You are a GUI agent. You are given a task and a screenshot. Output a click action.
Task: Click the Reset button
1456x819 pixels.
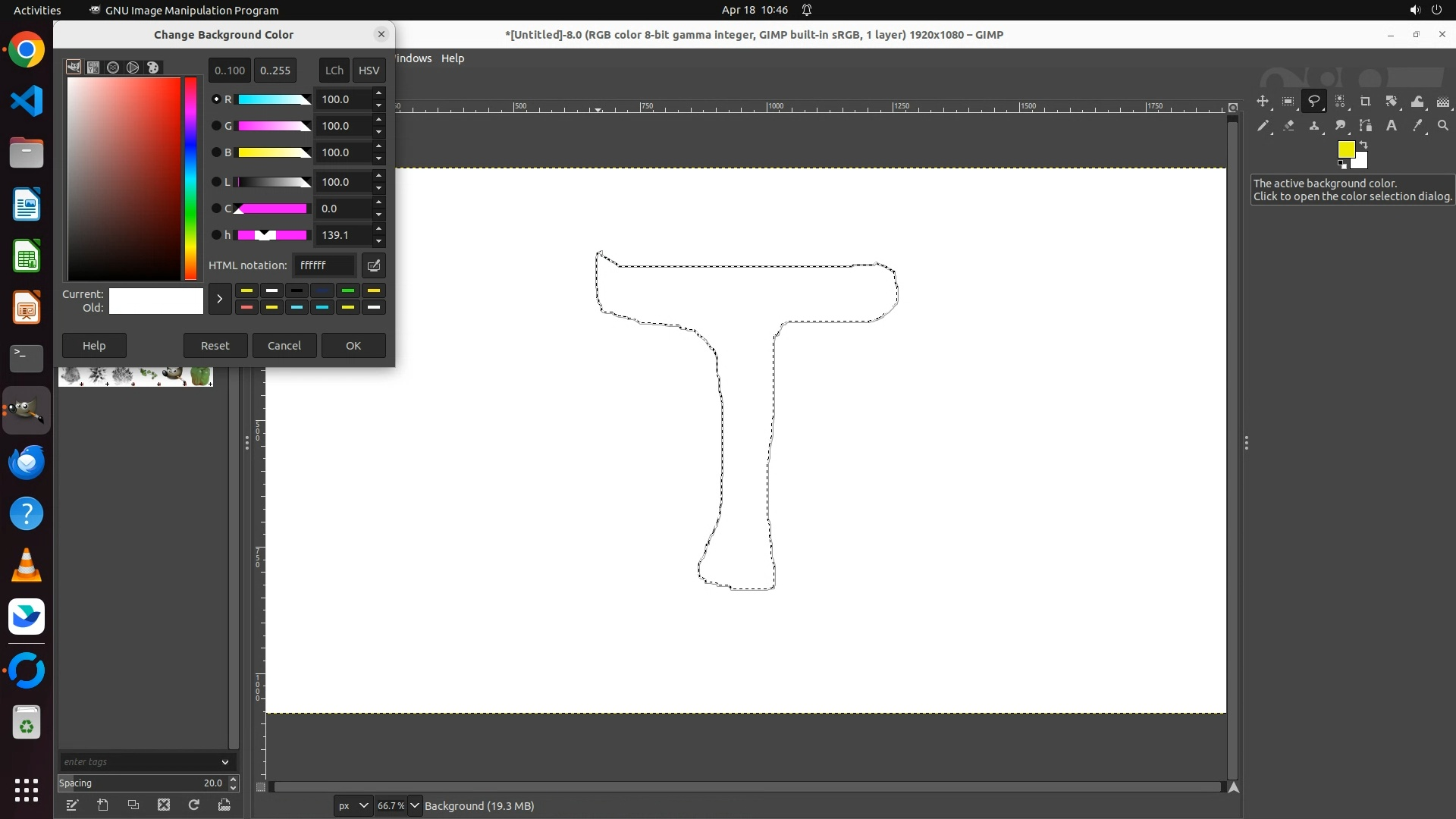pyautogui.click(x=215, y=345)
